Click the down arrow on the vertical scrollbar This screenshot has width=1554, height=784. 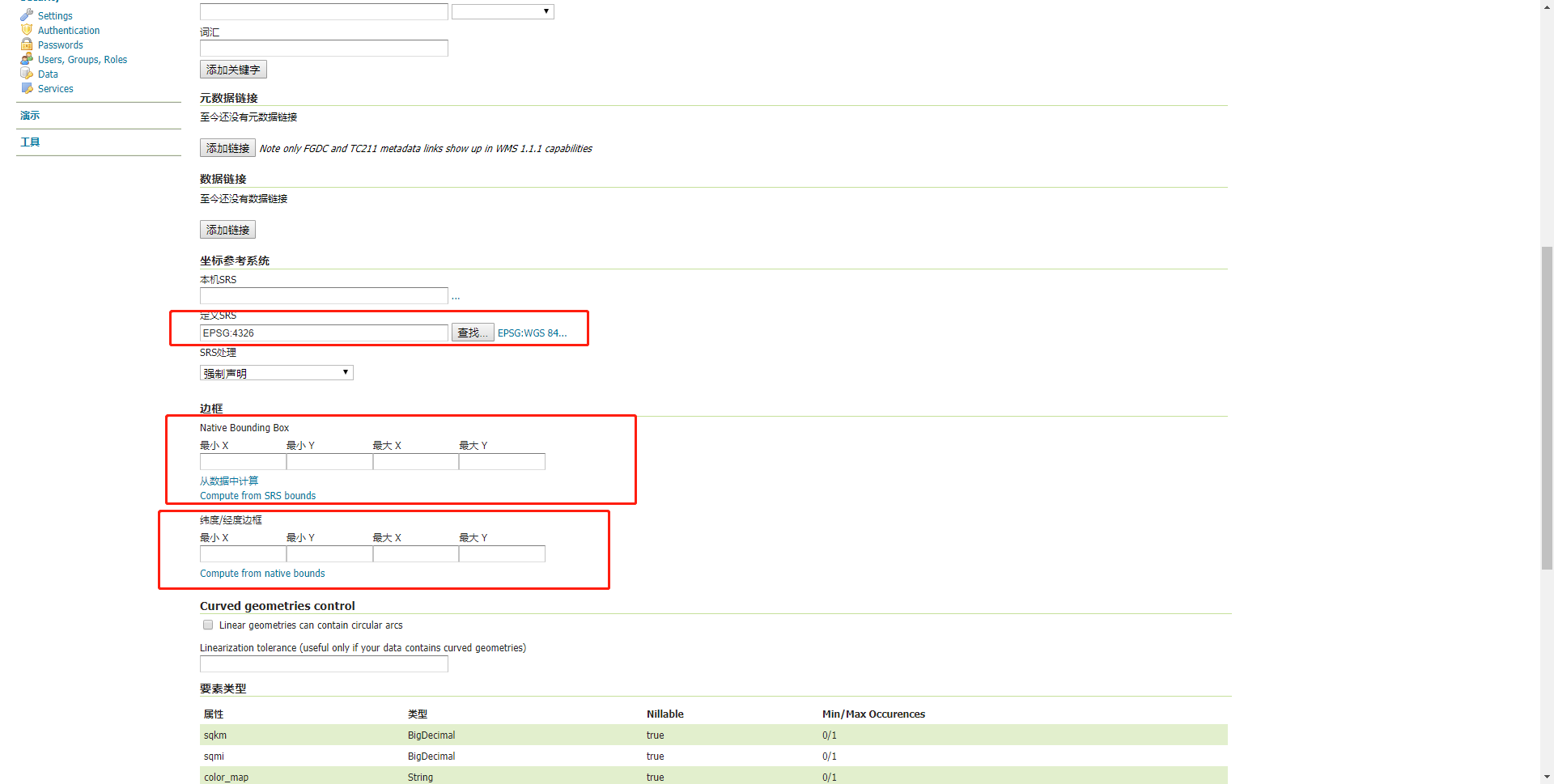click(1547, 775)
